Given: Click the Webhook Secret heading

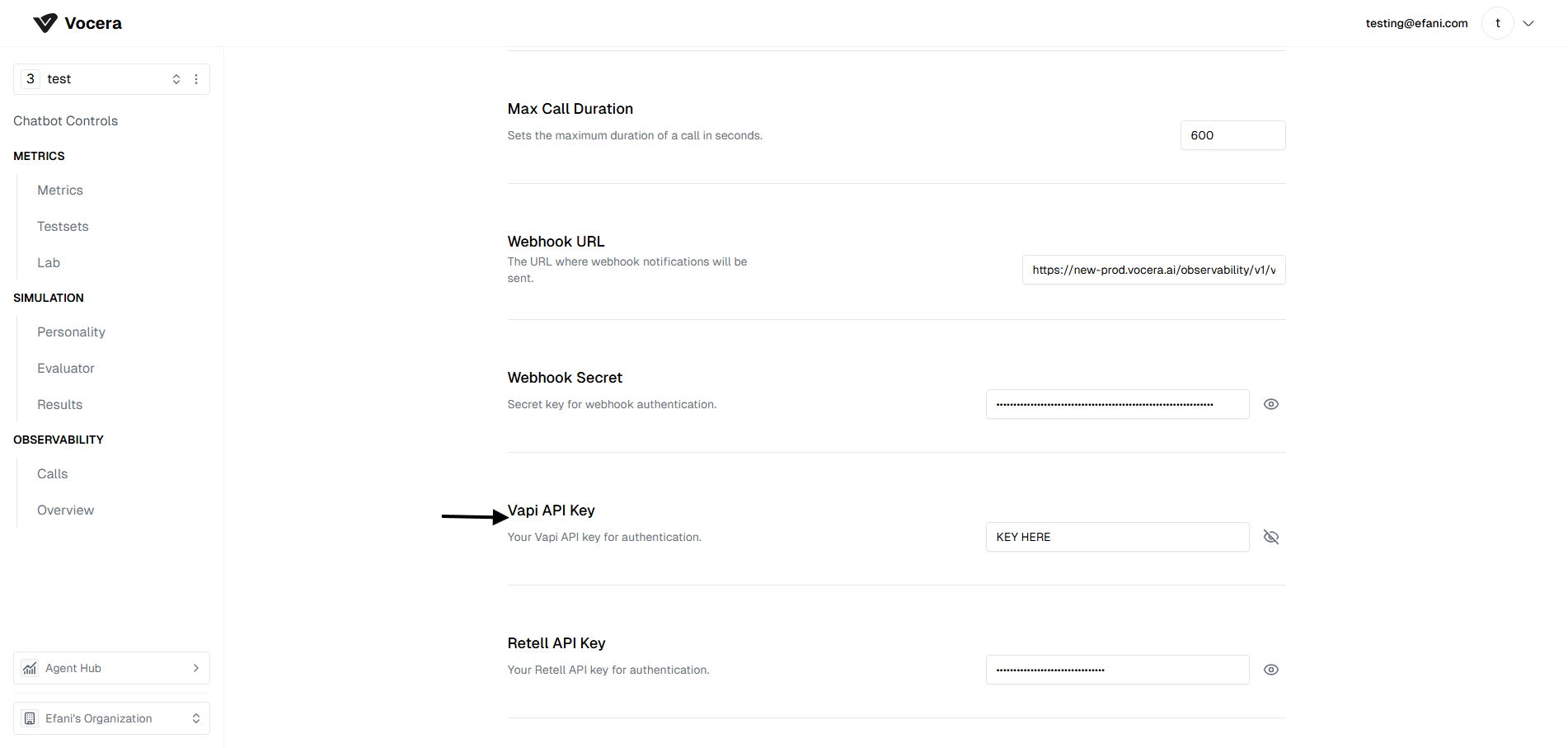Looking at the screenshot, I should [x=565, y=378].
